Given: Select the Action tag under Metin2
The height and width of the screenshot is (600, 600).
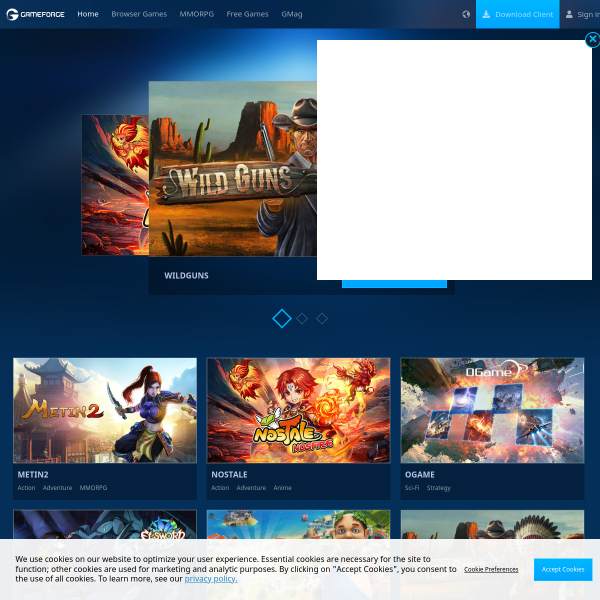Looking at the screenshot, I should coord(26,488).
